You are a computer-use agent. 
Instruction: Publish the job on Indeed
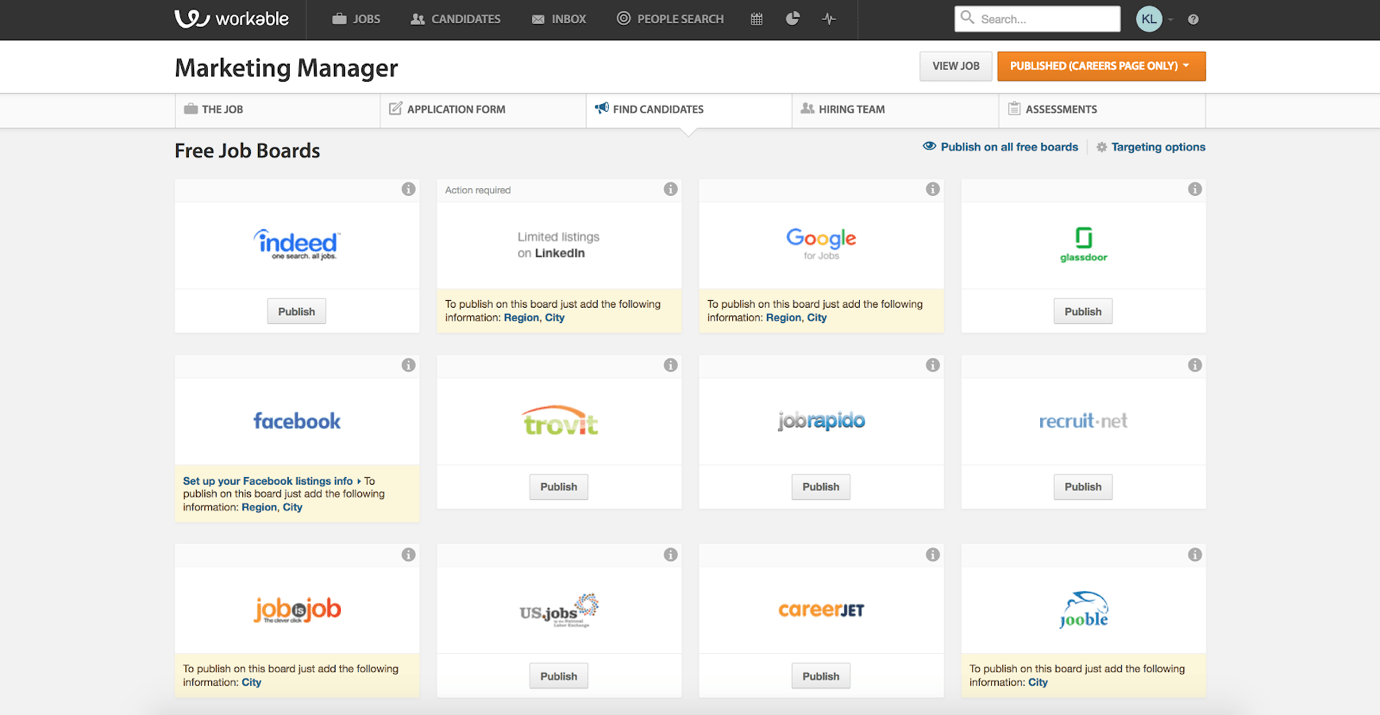(297, 312)
